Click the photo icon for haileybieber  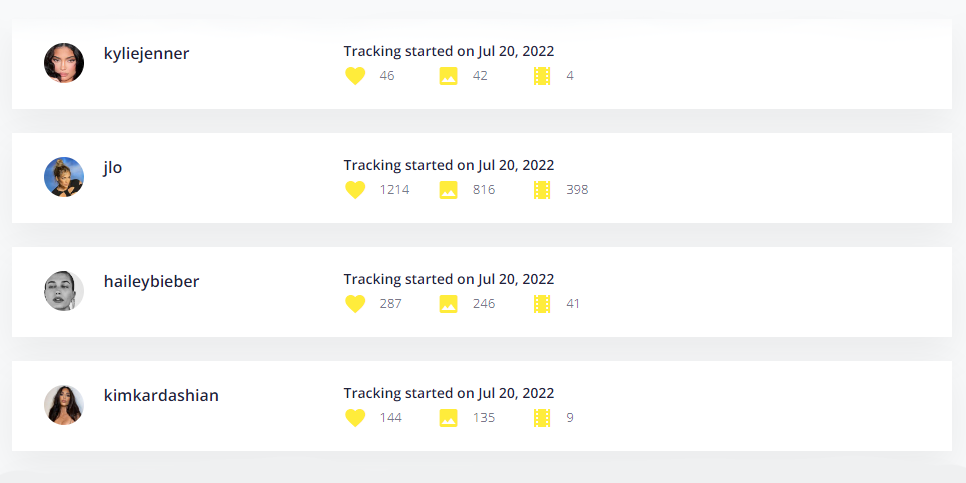coord(448,304)
